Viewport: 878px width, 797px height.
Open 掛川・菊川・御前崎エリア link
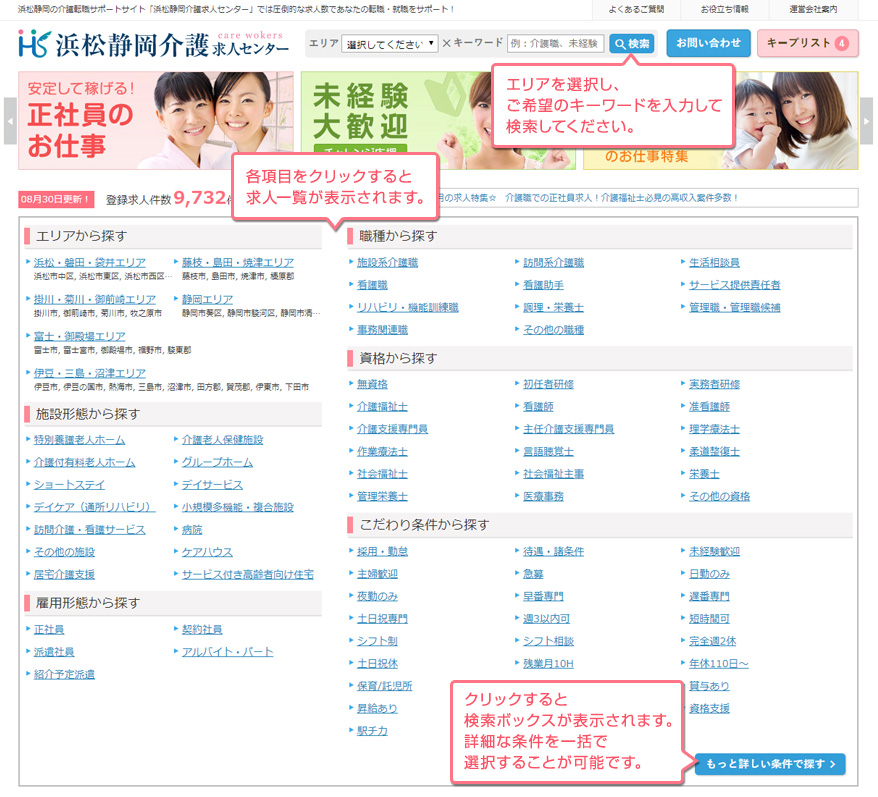point(95,299)
